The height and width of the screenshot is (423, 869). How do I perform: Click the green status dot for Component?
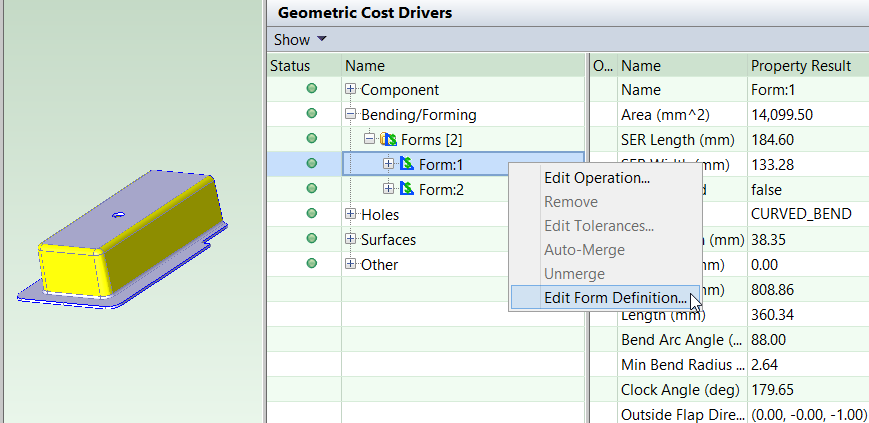tap(311, 89)
